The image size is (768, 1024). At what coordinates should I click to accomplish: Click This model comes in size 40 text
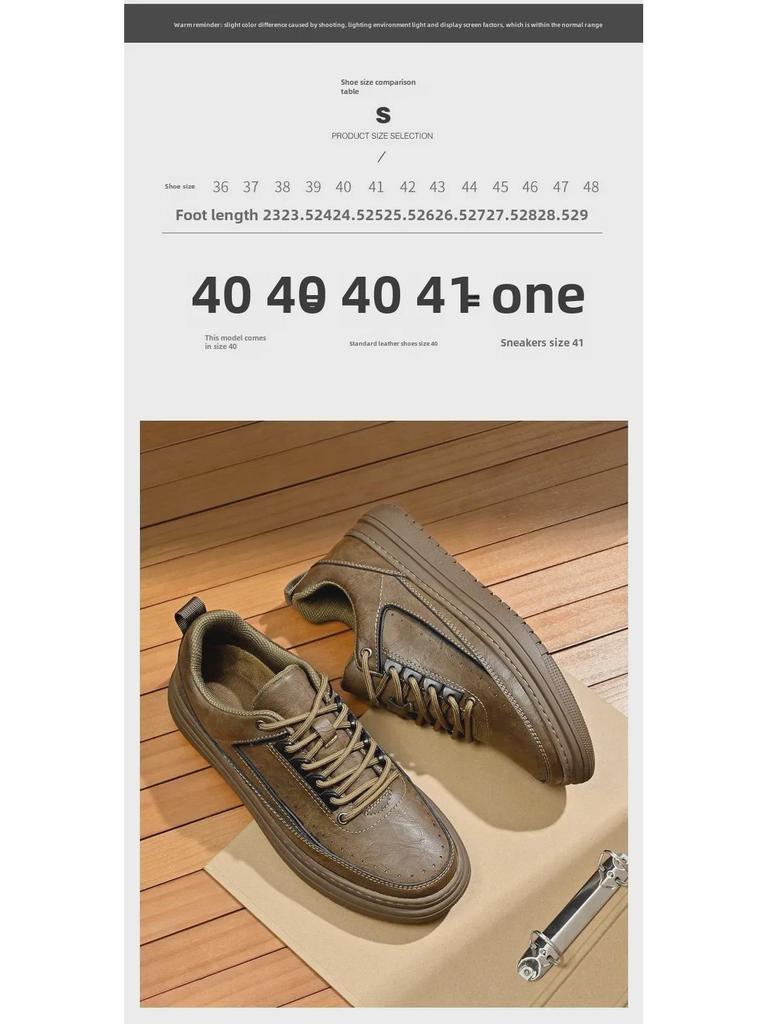(235, 342)
